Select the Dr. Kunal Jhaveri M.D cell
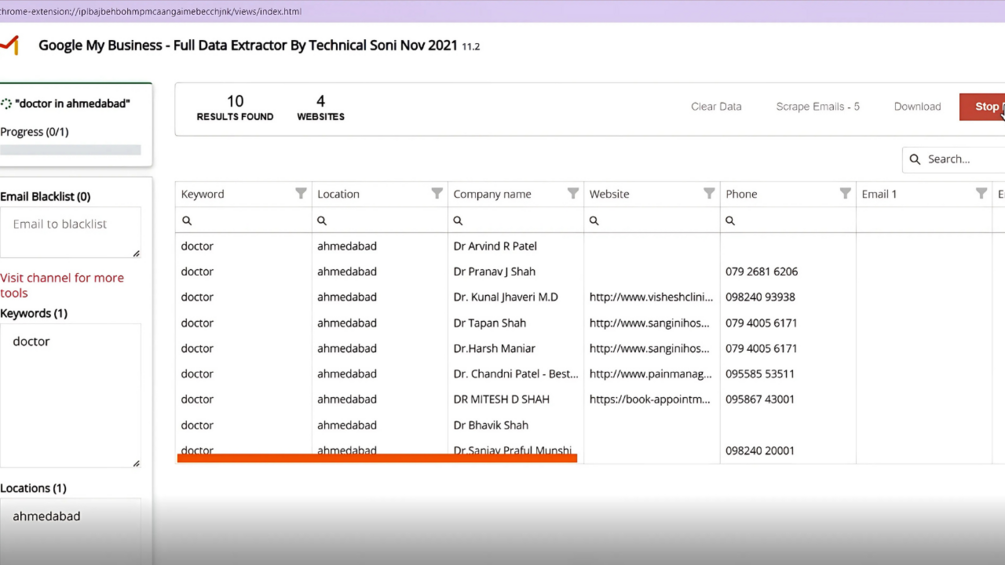 point(515,297)
